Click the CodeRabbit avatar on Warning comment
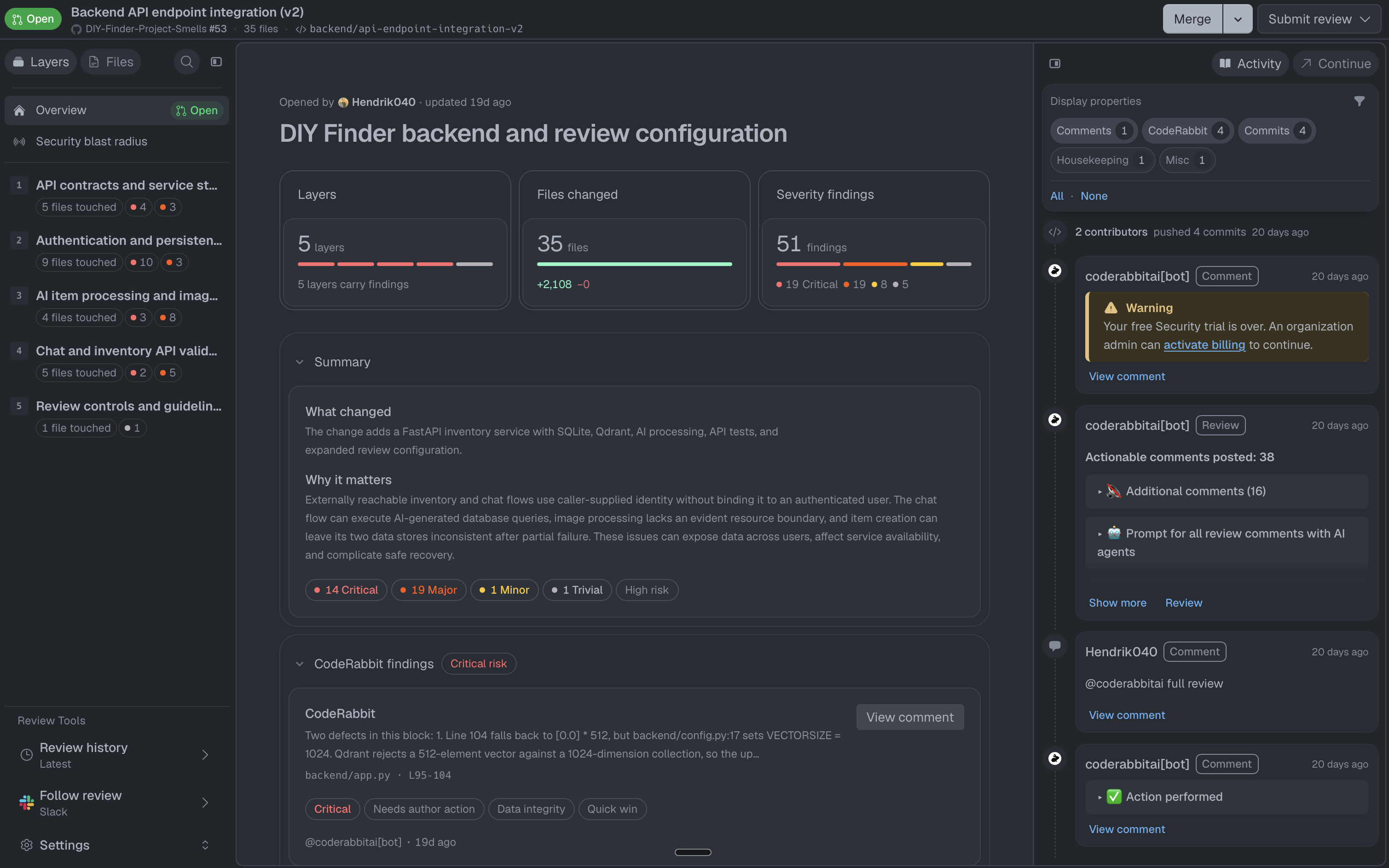 point(1054,271)
